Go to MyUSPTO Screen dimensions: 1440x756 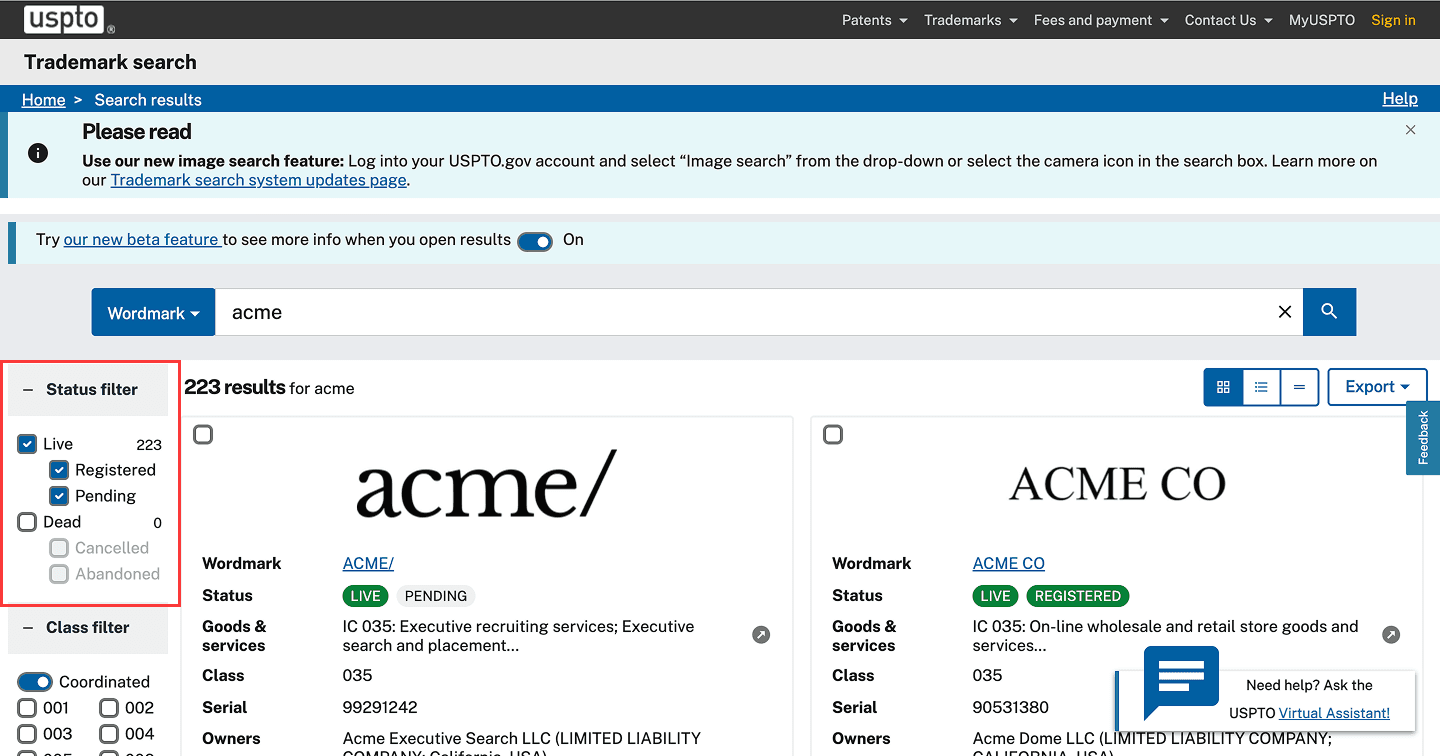pyautogui.click(x=1322, y=20)
